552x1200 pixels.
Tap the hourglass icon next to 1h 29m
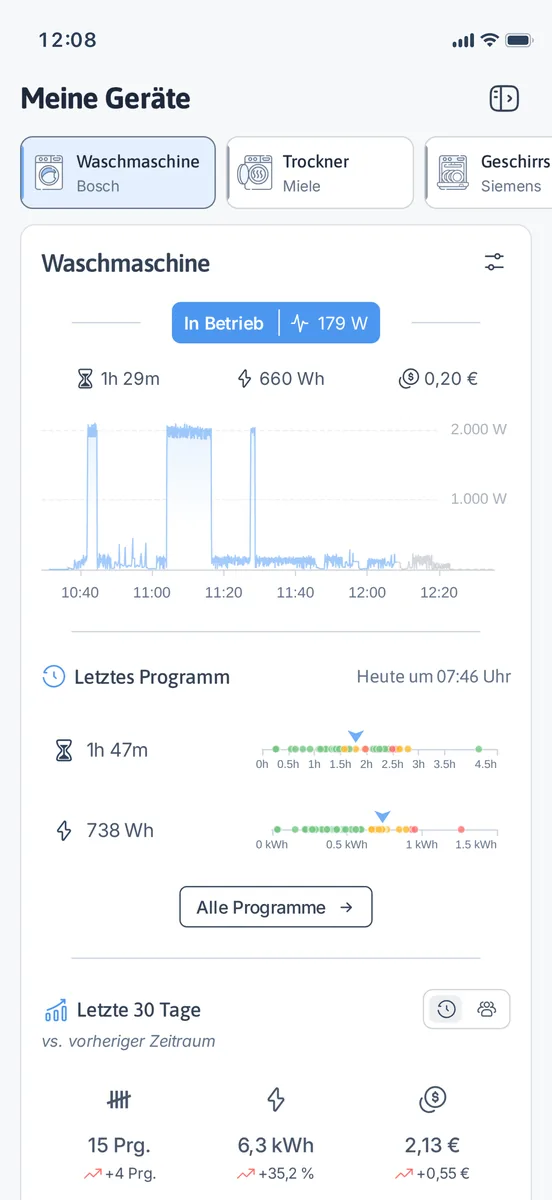click(x=85, y=379)
